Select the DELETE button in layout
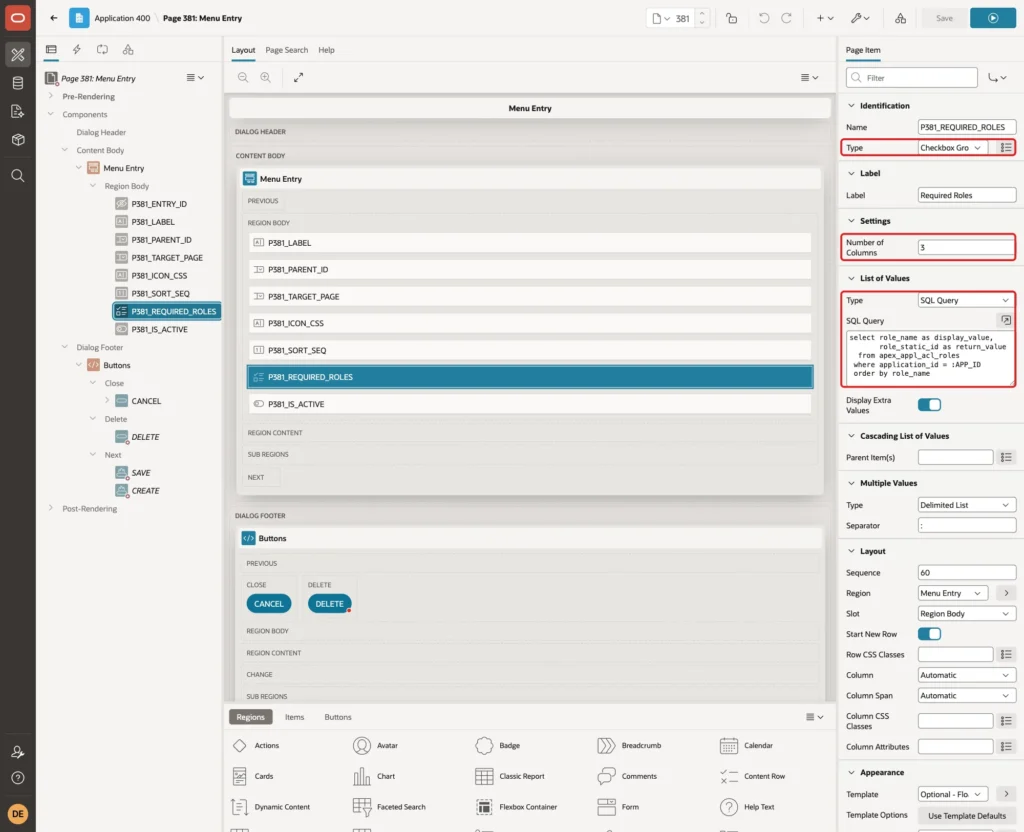The width and height of the screenshot is (1024, 832). tap(329, 604)
